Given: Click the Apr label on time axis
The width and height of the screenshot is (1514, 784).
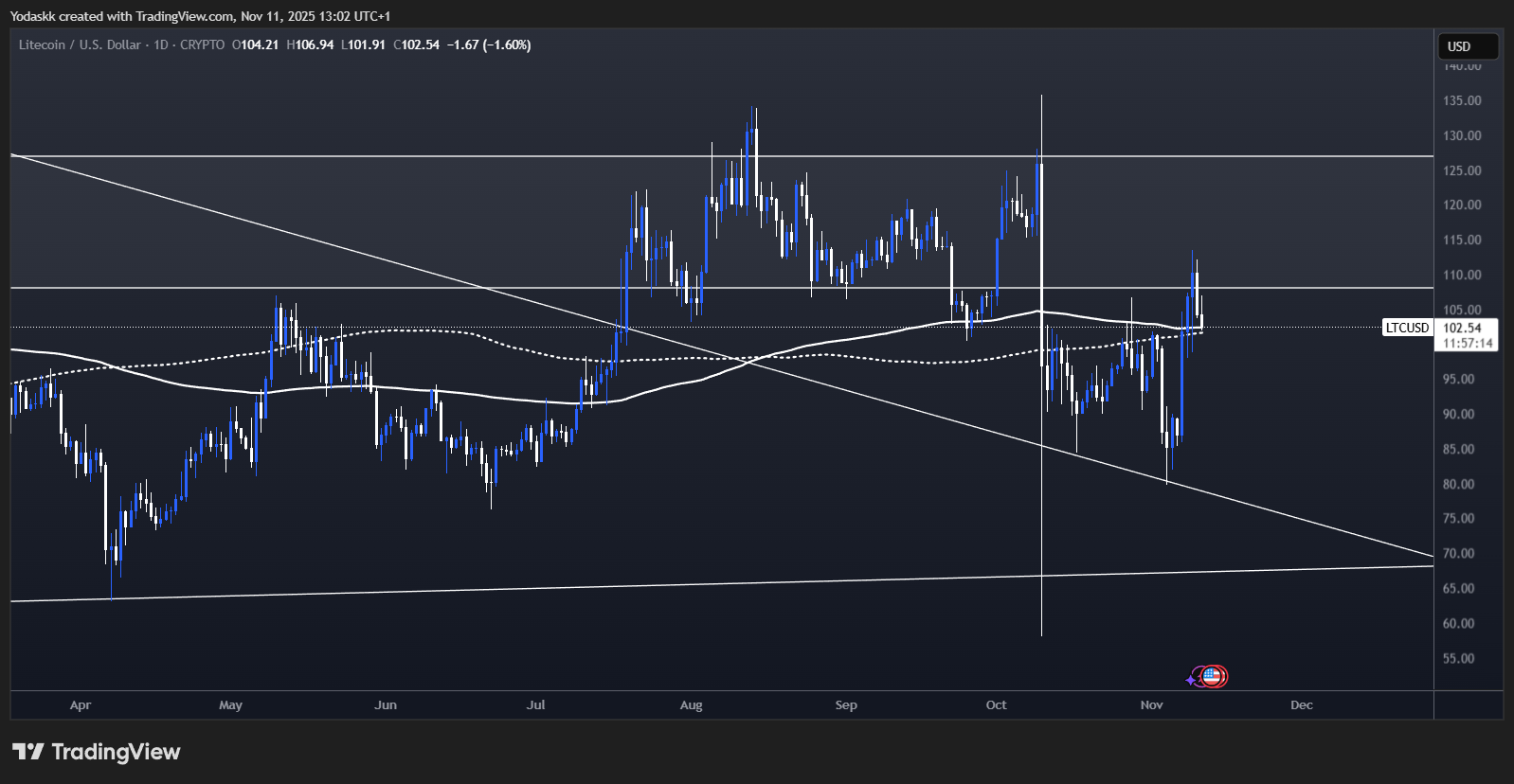Looking at the screenshot, I should (81, 705).
